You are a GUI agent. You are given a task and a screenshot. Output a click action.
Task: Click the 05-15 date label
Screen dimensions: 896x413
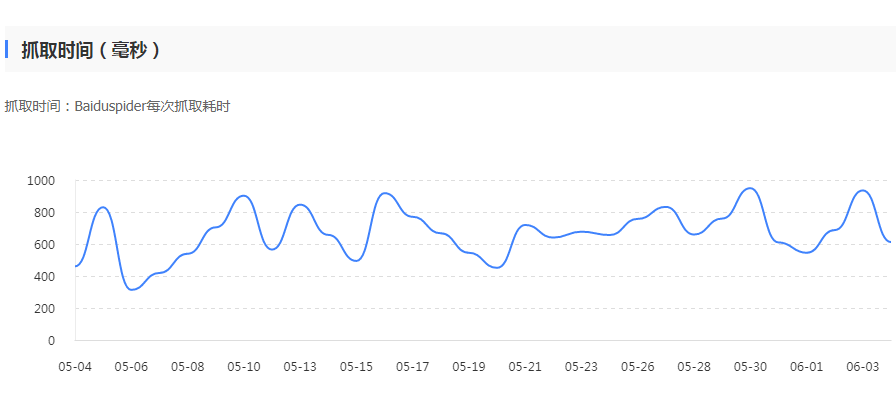coord(356,367)
